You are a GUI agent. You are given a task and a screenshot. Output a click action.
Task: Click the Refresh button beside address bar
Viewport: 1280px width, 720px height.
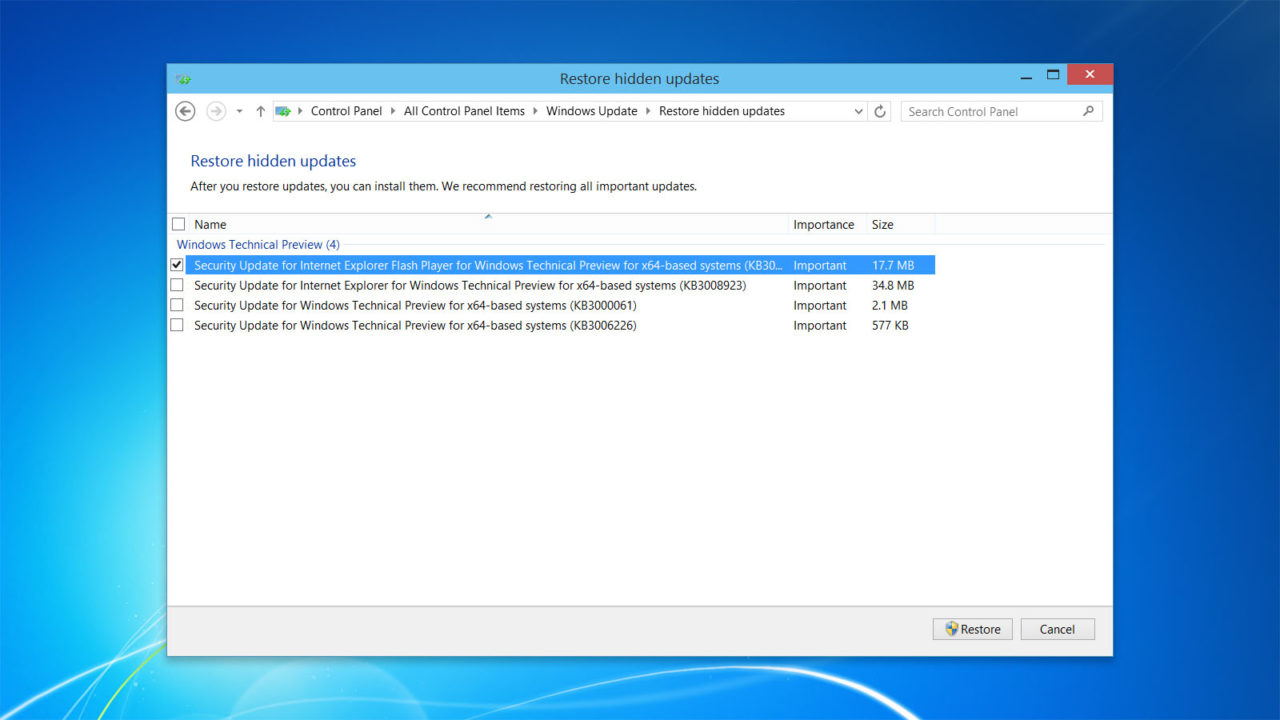tap(880, 111)
